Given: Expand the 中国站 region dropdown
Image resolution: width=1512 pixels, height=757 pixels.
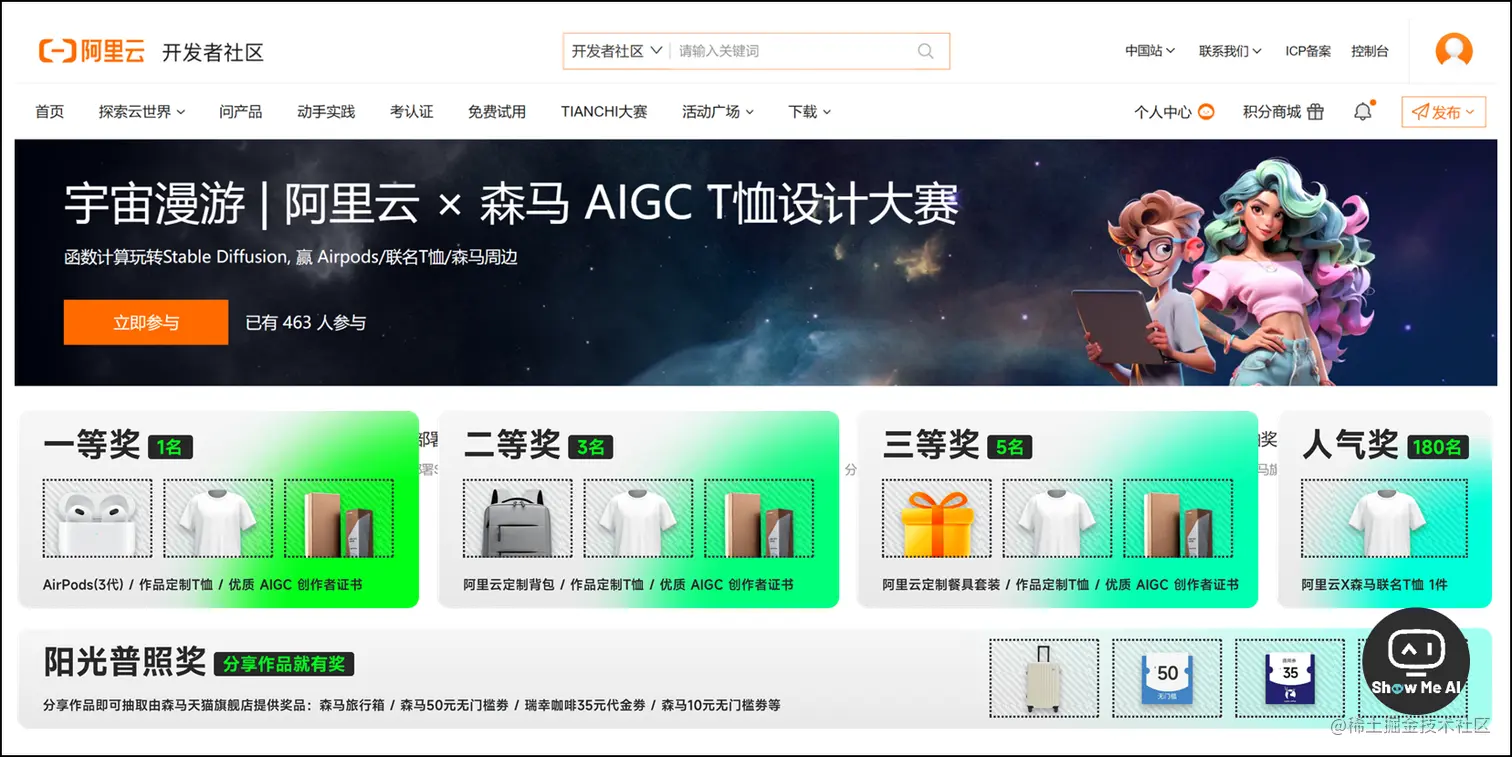Looking at the screenshot, I should pyautogui.click(x=1150, y=51).
